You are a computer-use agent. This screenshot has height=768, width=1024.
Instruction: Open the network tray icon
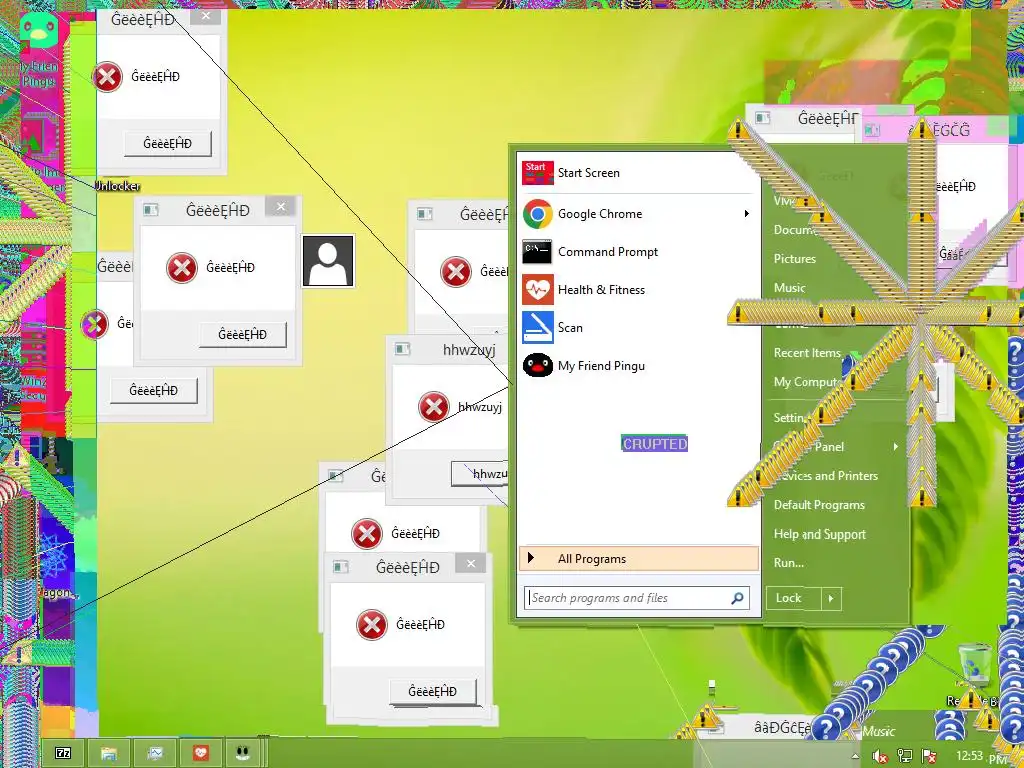[904, 756]
